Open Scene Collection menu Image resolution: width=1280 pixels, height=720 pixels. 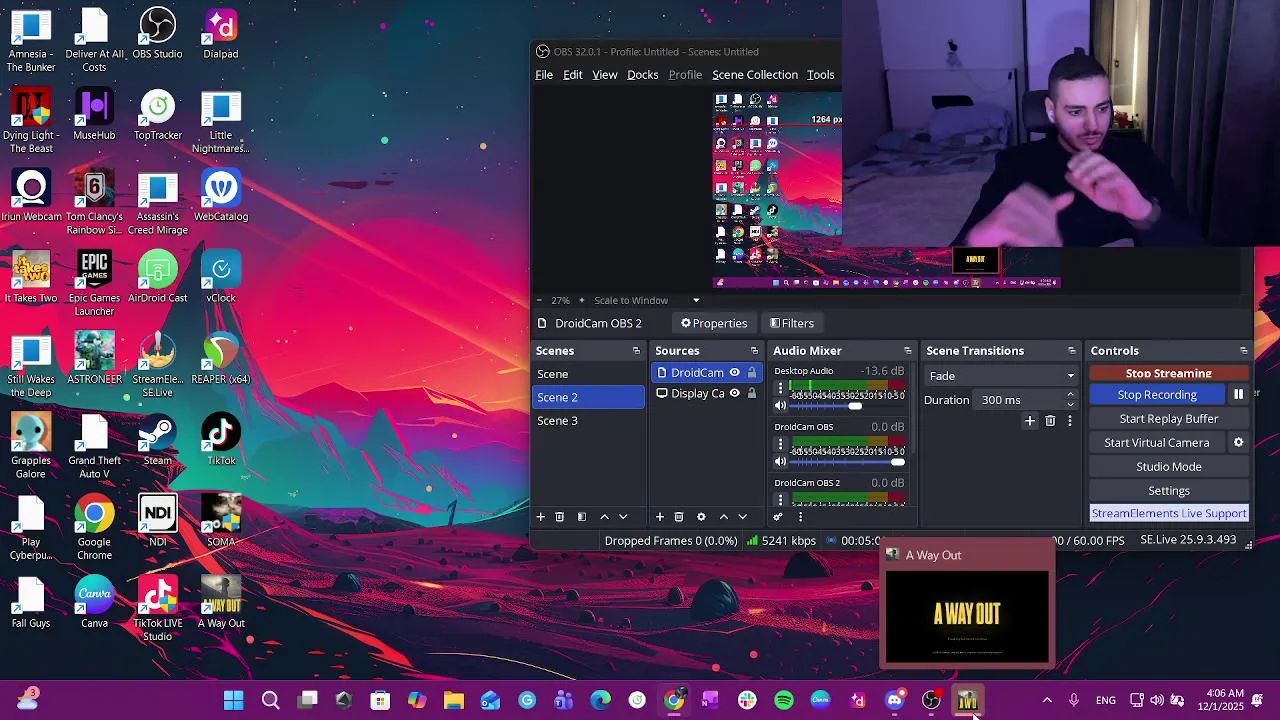tap(755, 75)
